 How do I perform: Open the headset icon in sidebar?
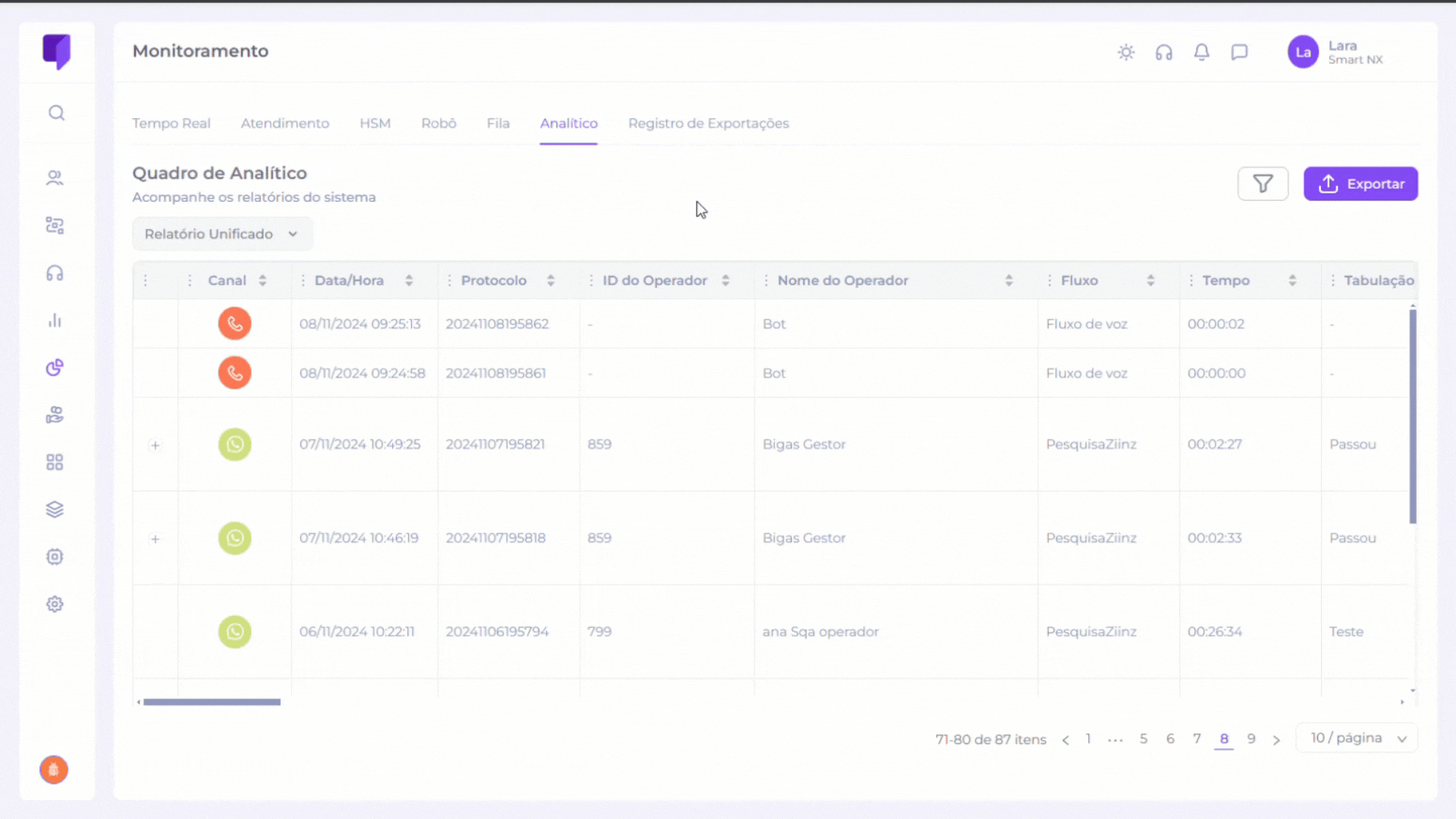[55, 273]
